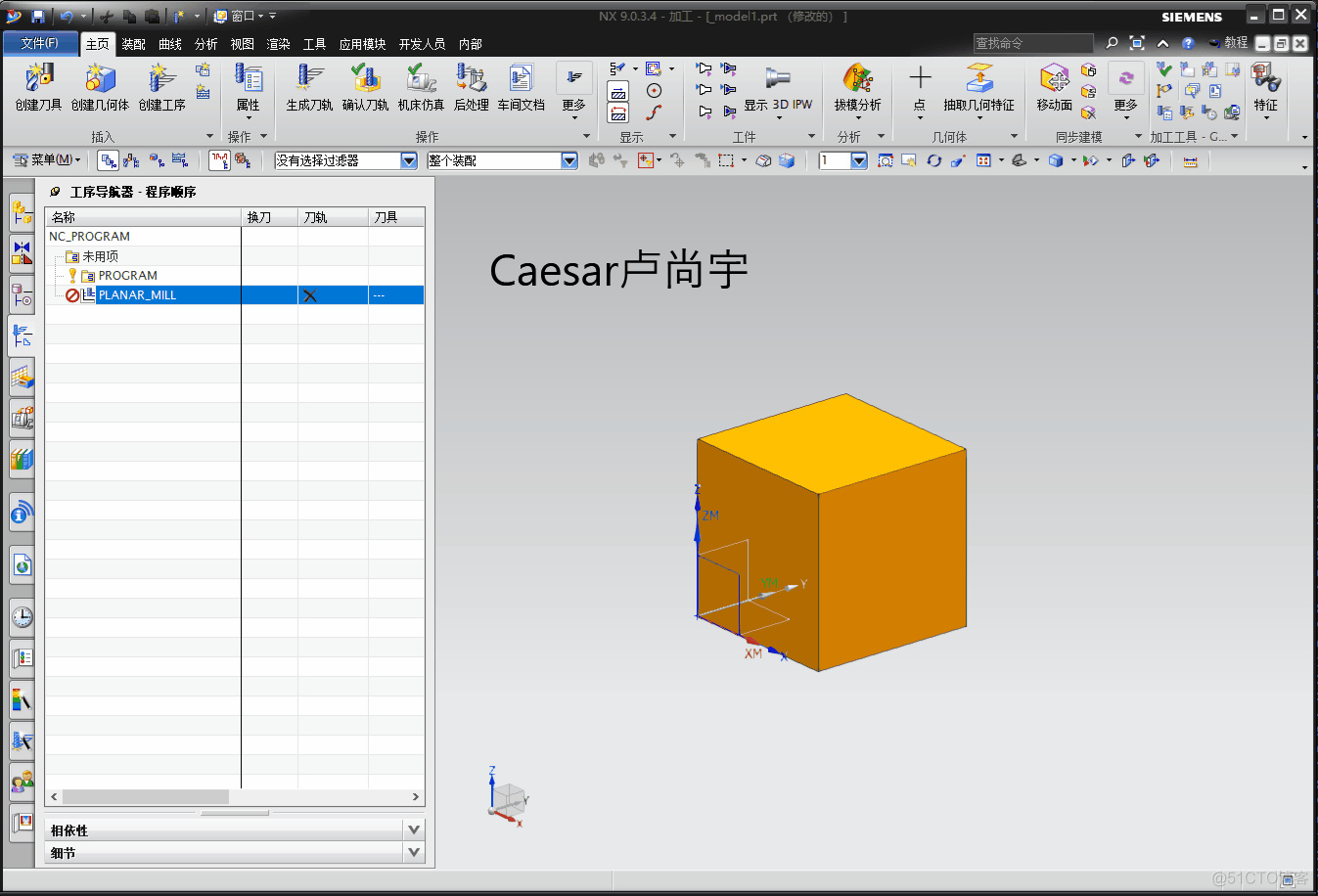Screen dimensions: 1318x896
Task: Open the History clock sidebar icon
Action: [22, 616]
